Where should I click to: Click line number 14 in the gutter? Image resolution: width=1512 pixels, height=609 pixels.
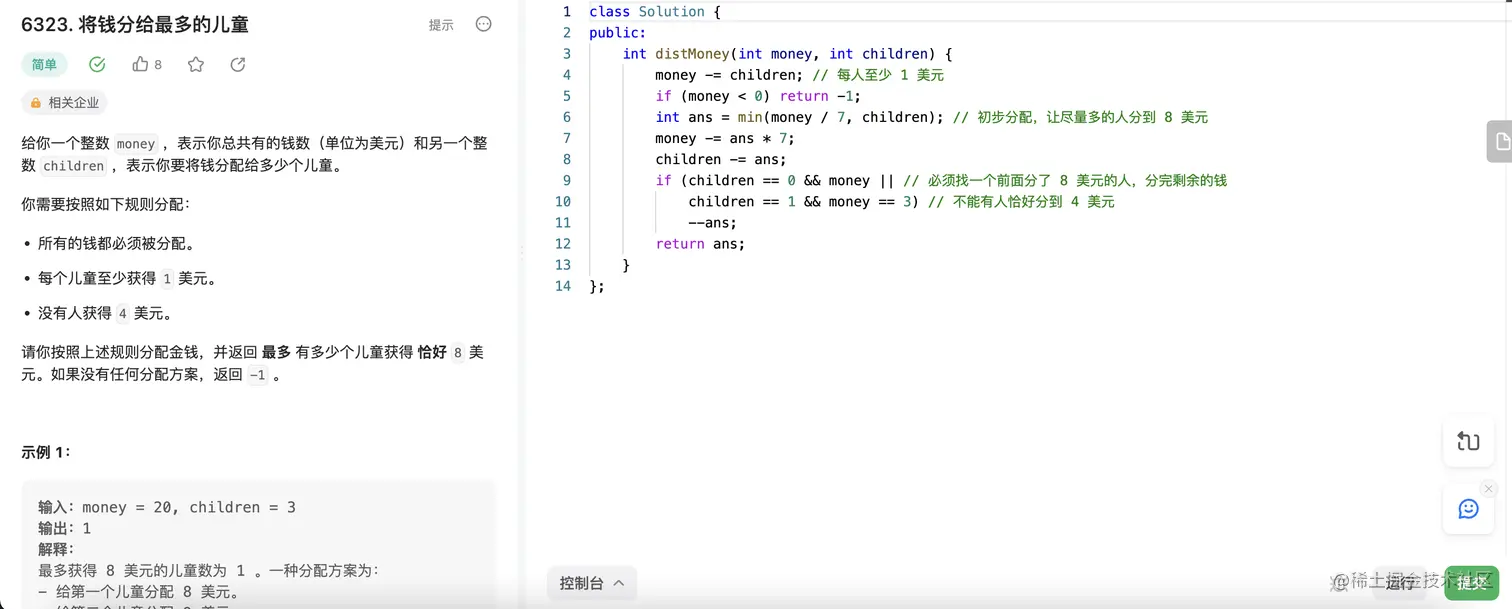(563, 286)
